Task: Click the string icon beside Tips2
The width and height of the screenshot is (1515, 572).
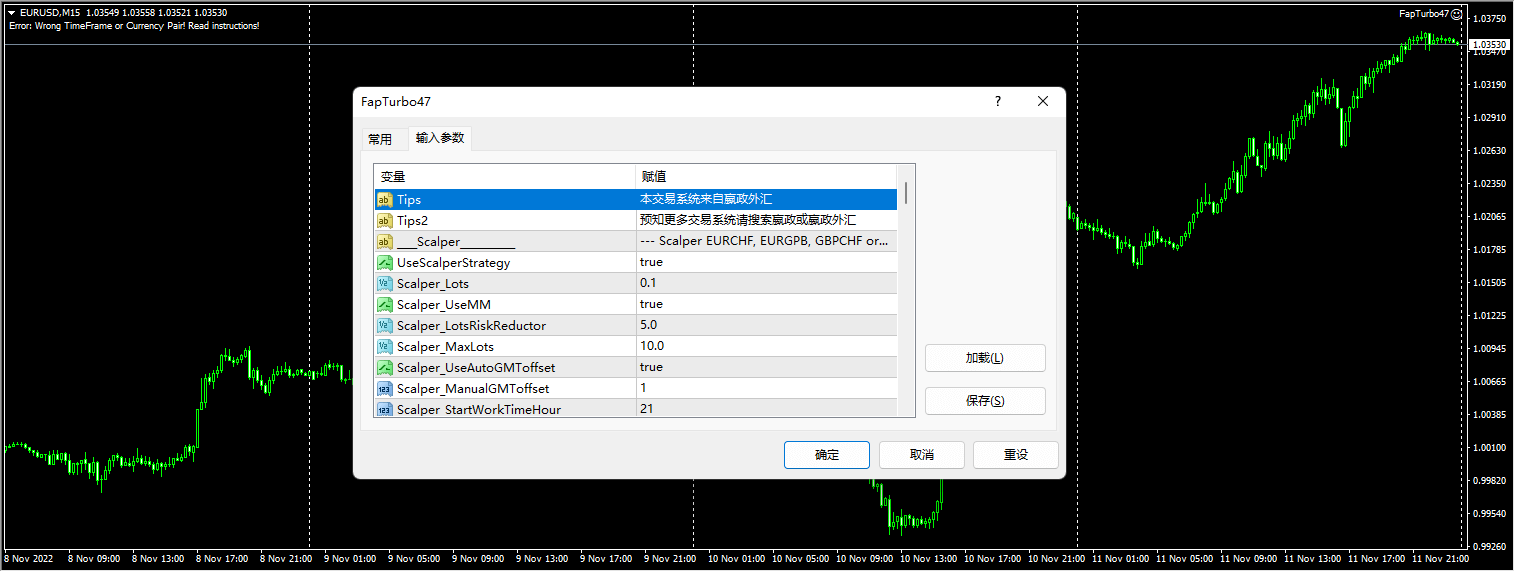Action: coord(384,221)
